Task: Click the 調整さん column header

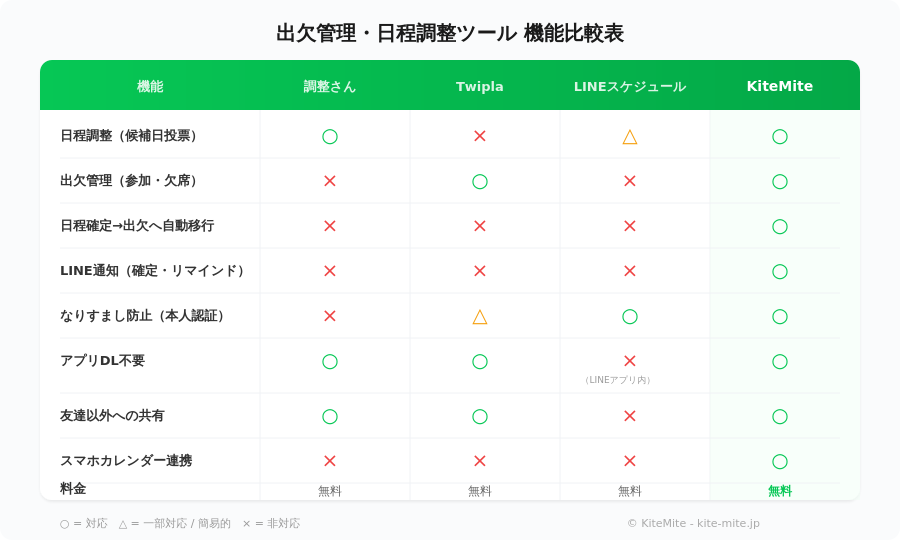Action: click(330, 86)
